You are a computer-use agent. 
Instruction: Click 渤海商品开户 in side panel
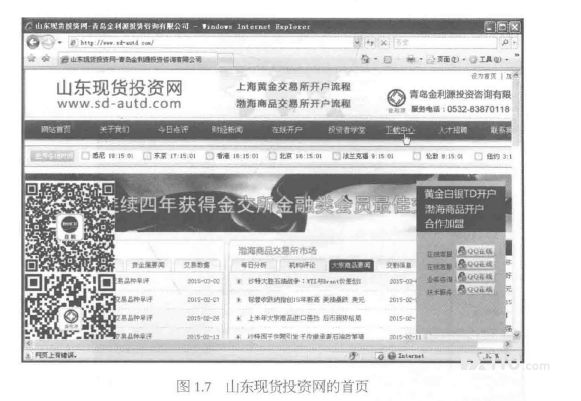(454, 209)
